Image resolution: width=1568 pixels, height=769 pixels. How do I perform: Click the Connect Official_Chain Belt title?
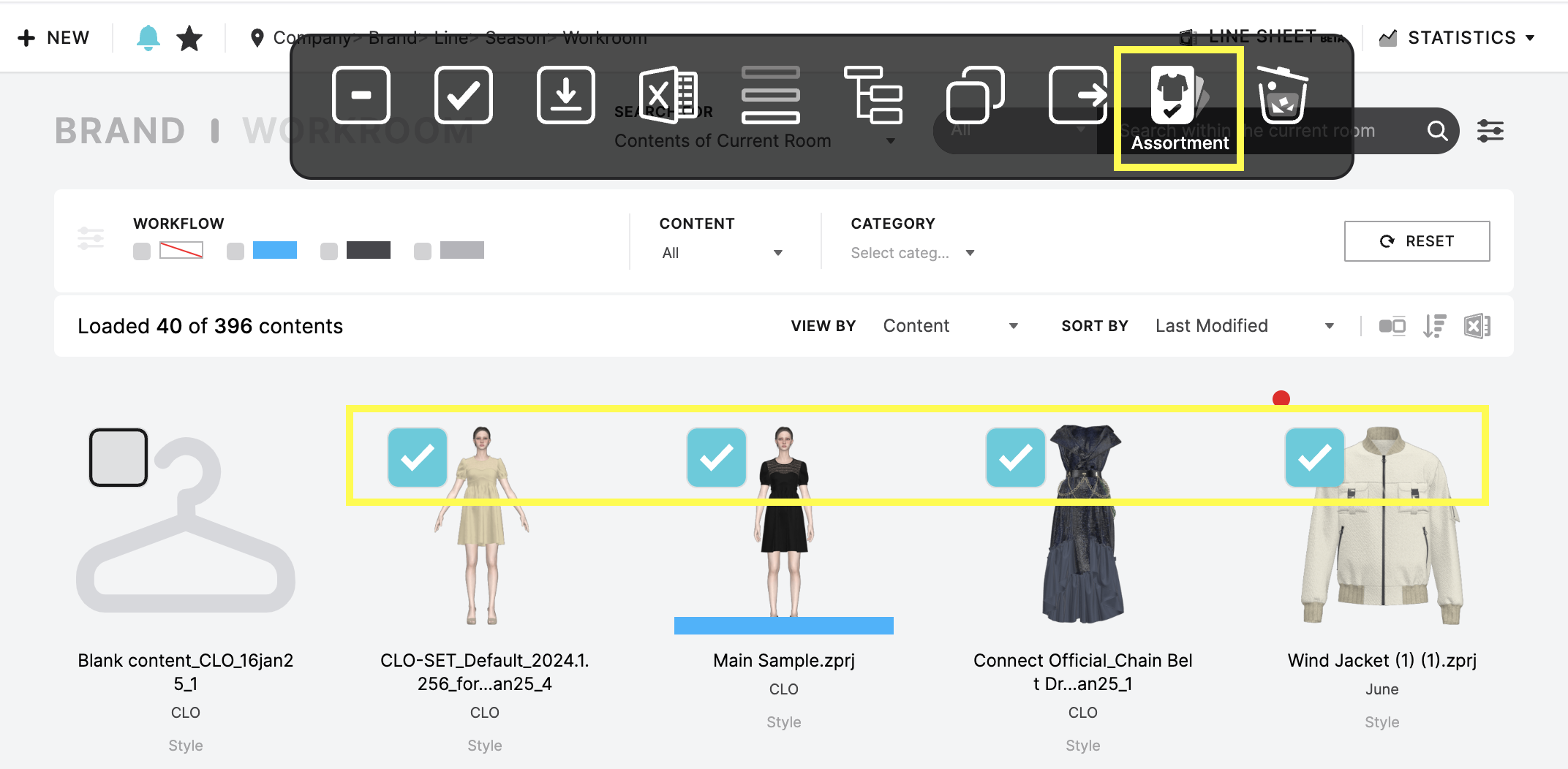pos(1083,672)
